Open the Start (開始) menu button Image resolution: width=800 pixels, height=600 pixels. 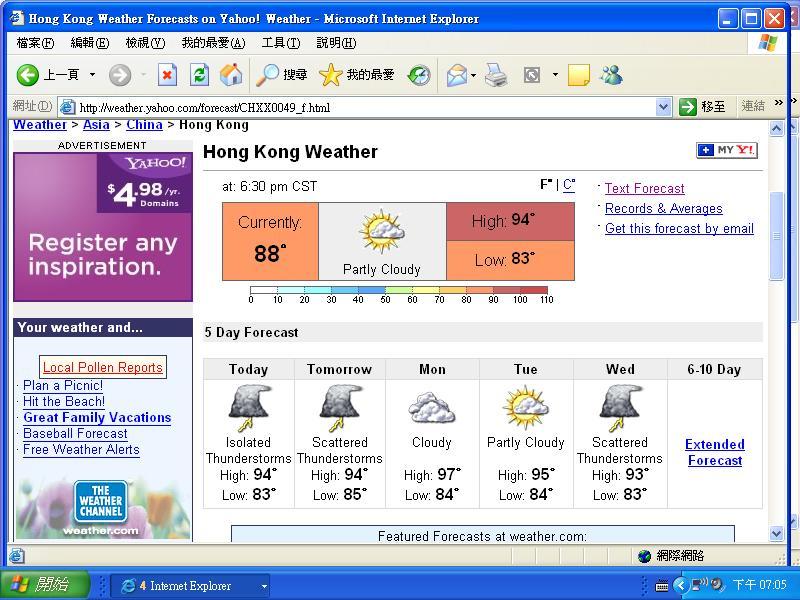coord(44,585)
